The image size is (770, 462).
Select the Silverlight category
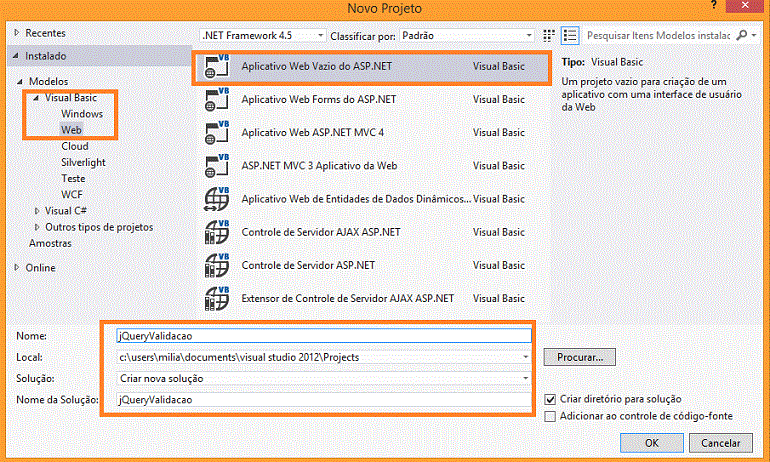click(83, 163)
